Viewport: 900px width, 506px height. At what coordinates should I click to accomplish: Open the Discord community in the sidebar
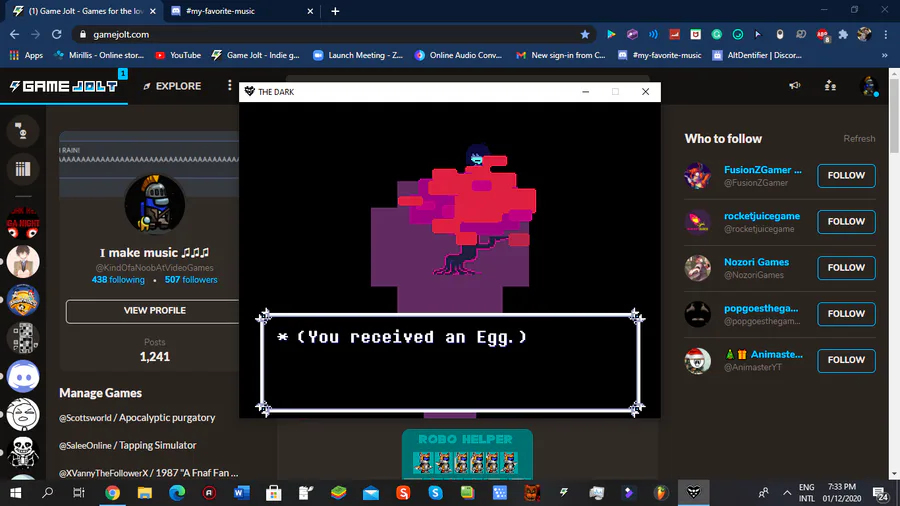coord(23,376)
